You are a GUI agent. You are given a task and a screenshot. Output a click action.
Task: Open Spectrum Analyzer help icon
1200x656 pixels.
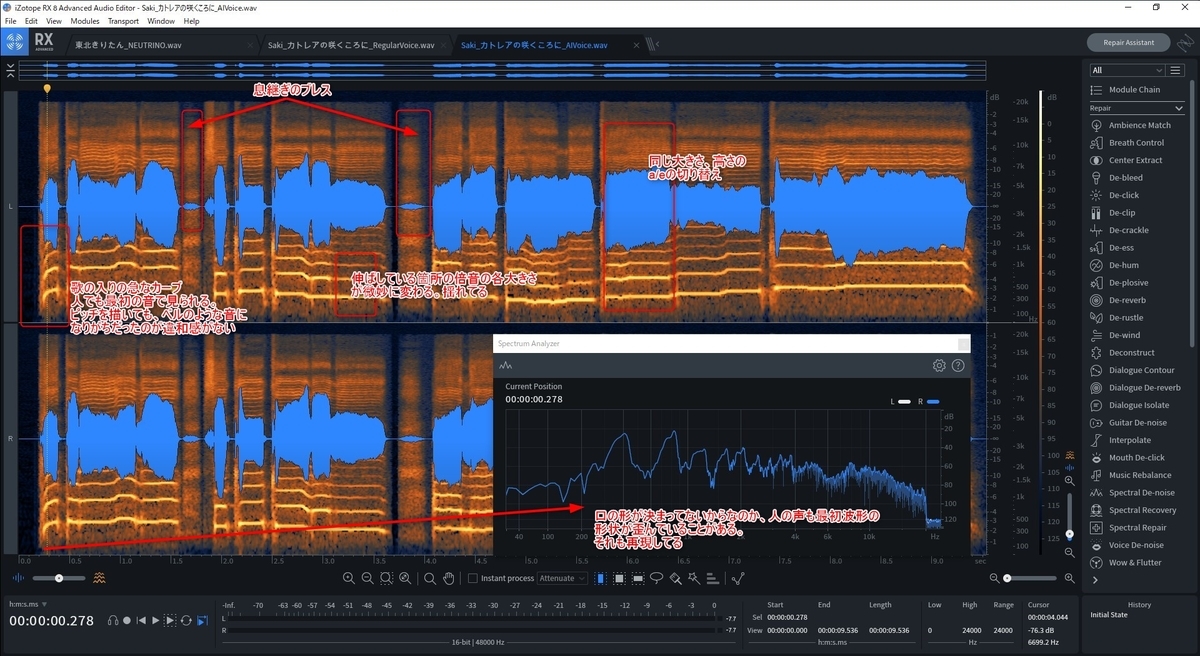pyautogui.click(x=958, y=365)
